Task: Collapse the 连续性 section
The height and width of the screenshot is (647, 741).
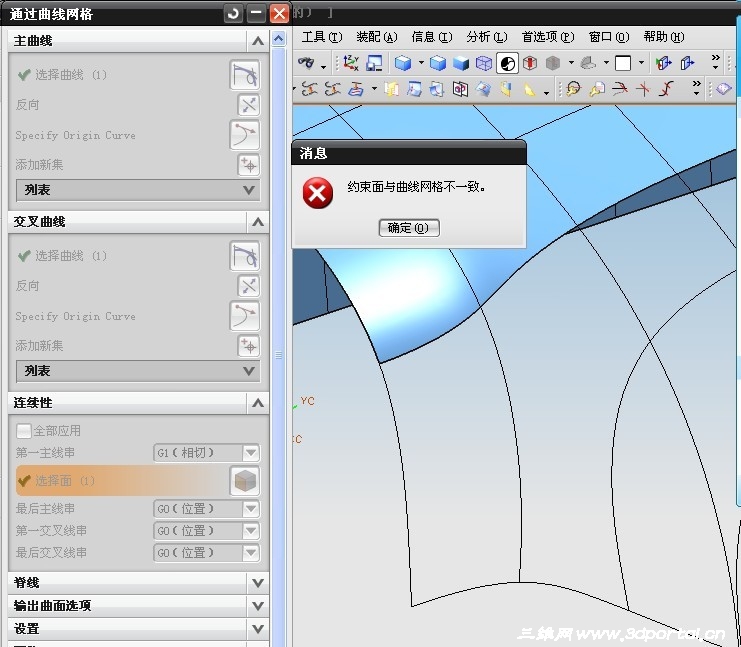Action: pyautogui.click(x=258, y=403)
